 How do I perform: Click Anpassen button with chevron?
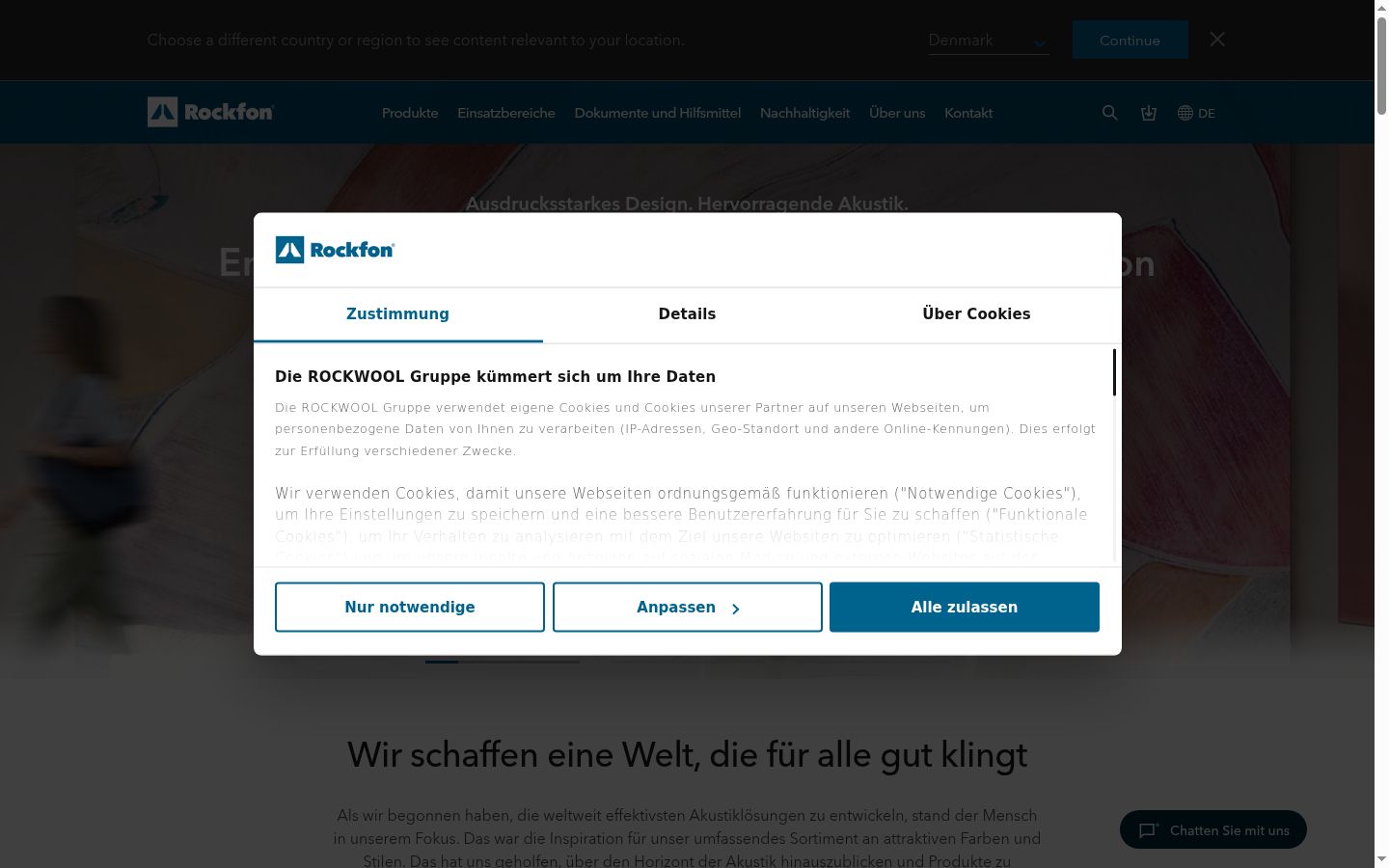688,607
